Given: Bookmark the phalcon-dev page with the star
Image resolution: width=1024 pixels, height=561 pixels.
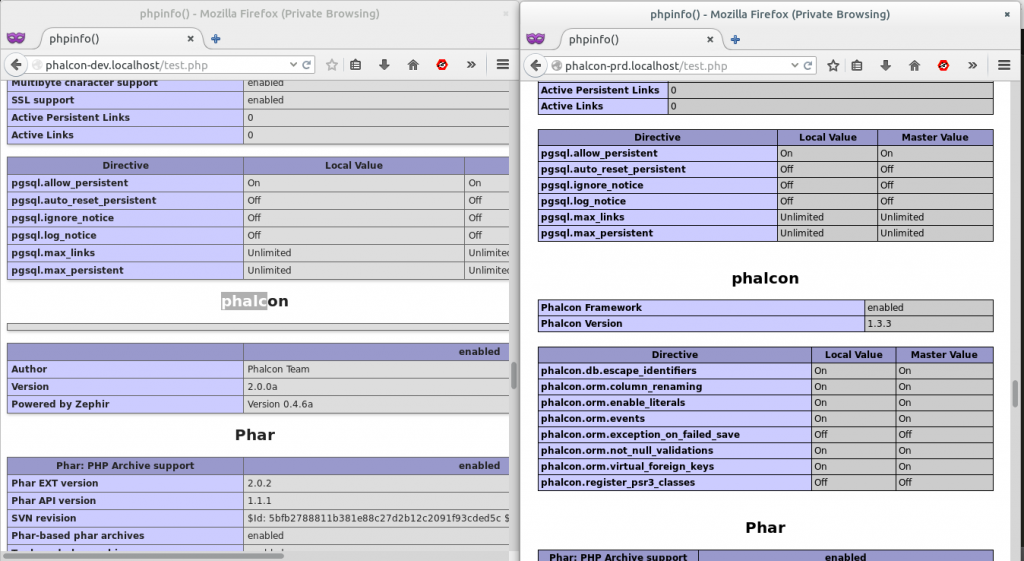Looking at the screenshot, I should (332, 65).
